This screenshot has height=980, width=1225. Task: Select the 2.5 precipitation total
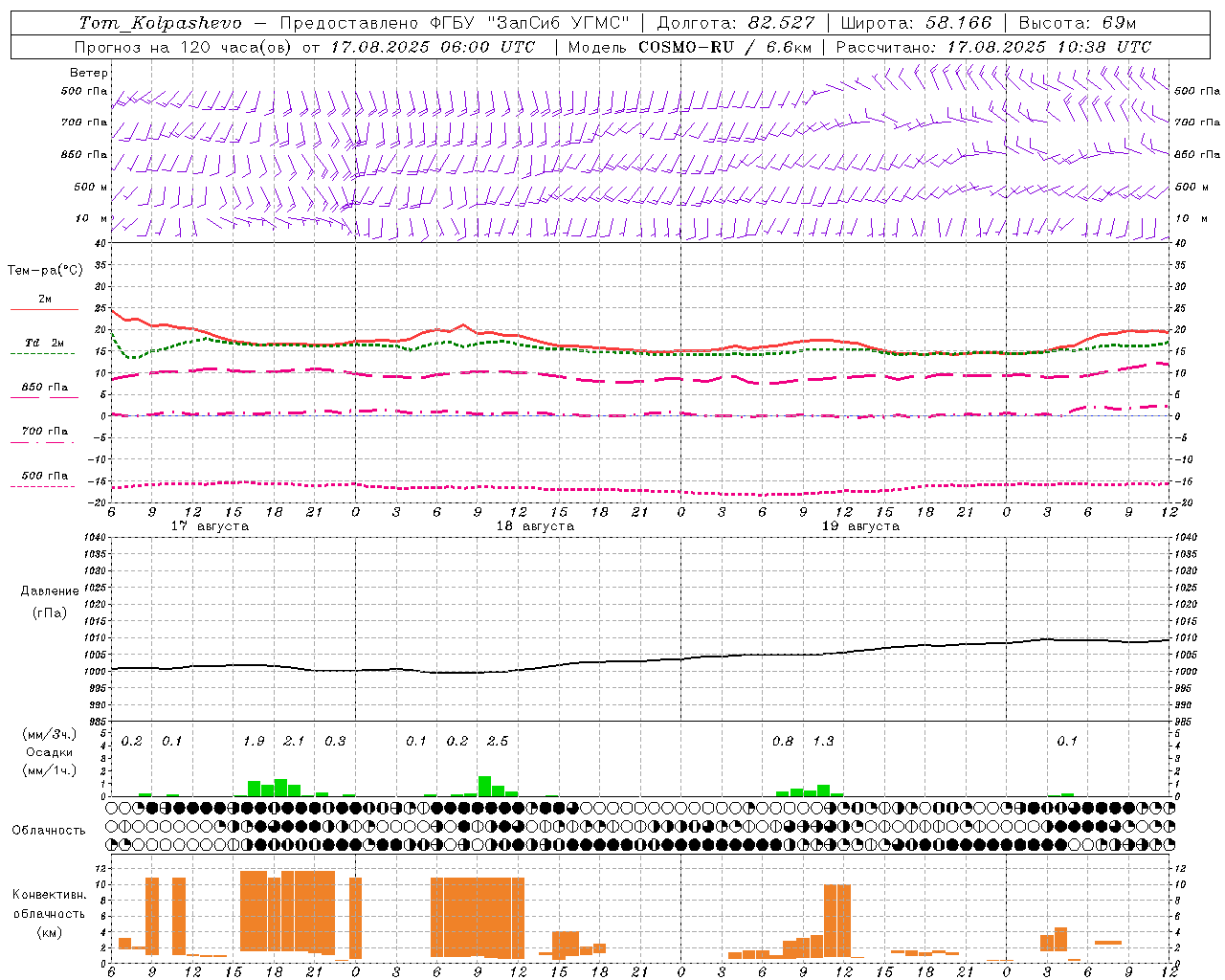click(x=498, y=741)
